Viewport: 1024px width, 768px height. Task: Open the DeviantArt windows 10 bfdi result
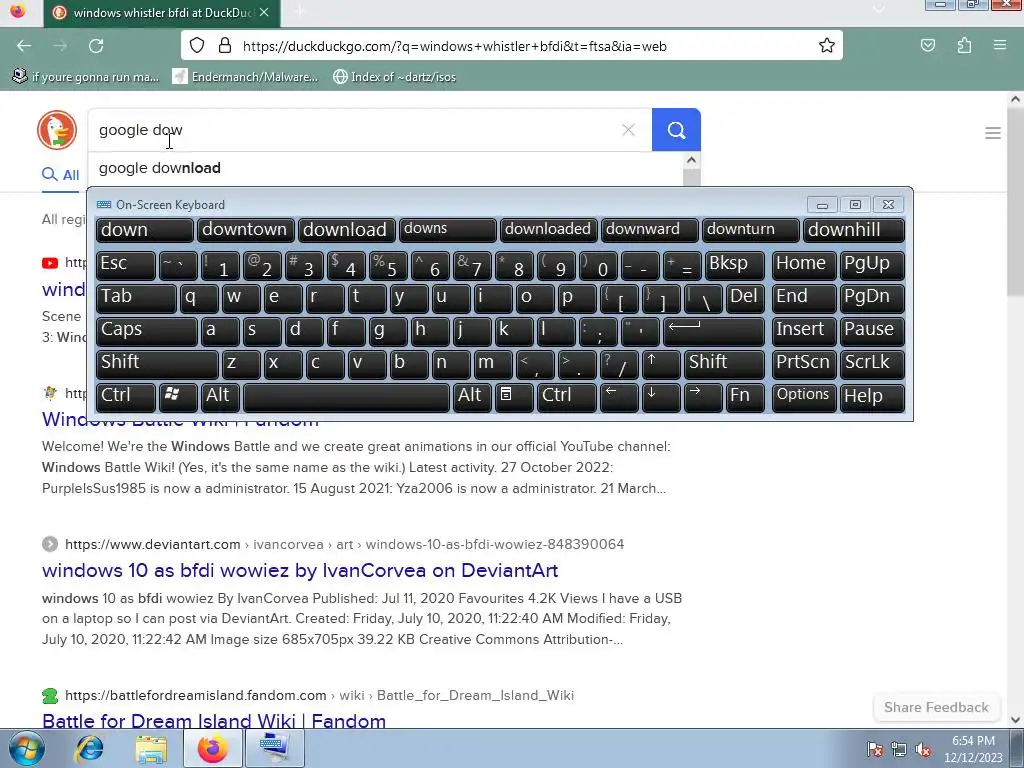[300, 570]
